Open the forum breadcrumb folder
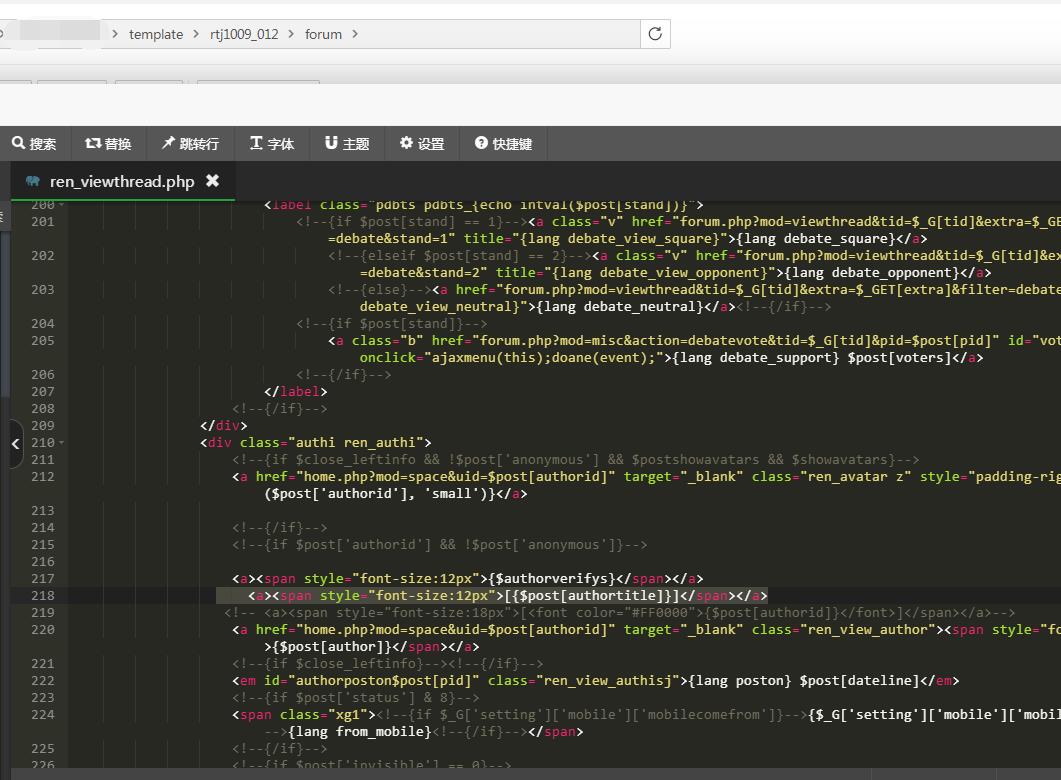Viewport: 1061px width, 780px height. click(323, 34)
